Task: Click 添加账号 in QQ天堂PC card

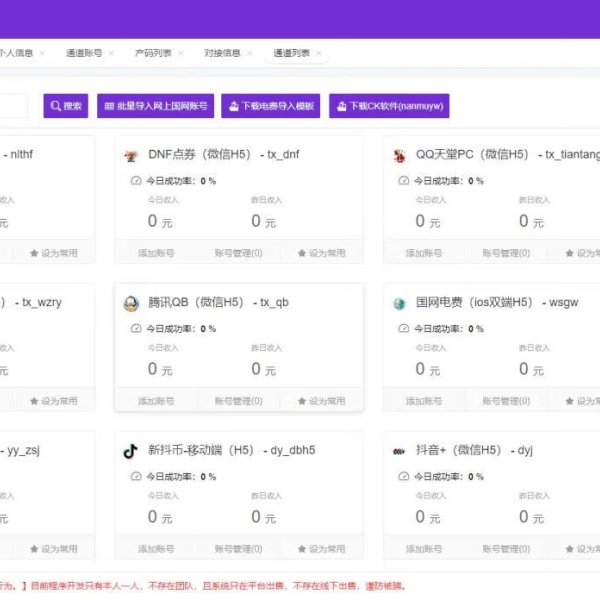Action: 424,253
